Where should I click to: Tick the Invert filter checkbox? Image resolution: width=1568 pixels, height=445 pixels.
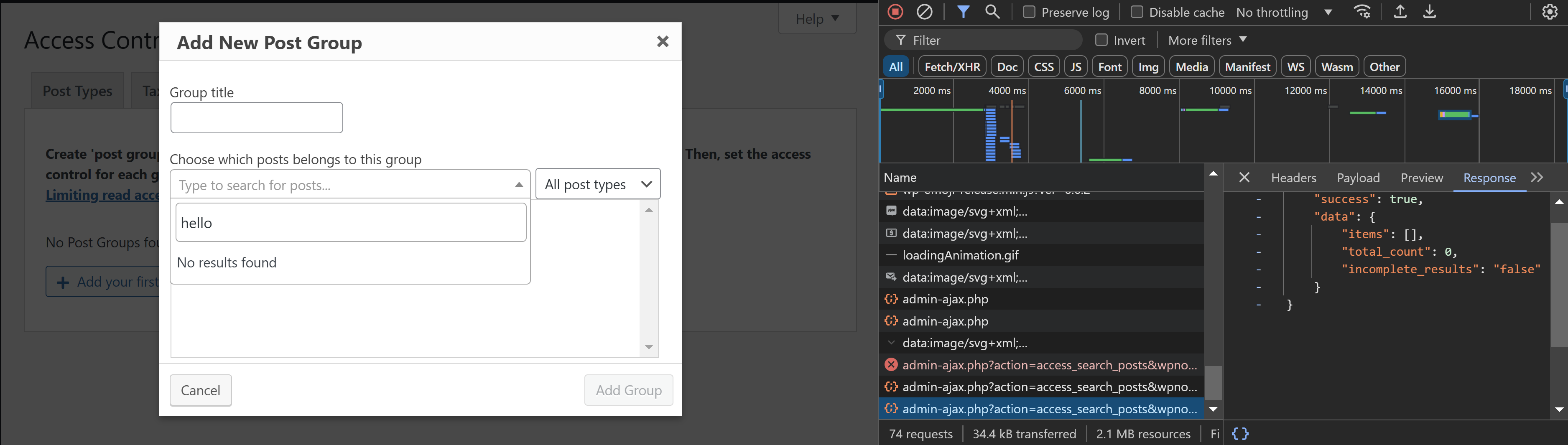point(1101,40)
